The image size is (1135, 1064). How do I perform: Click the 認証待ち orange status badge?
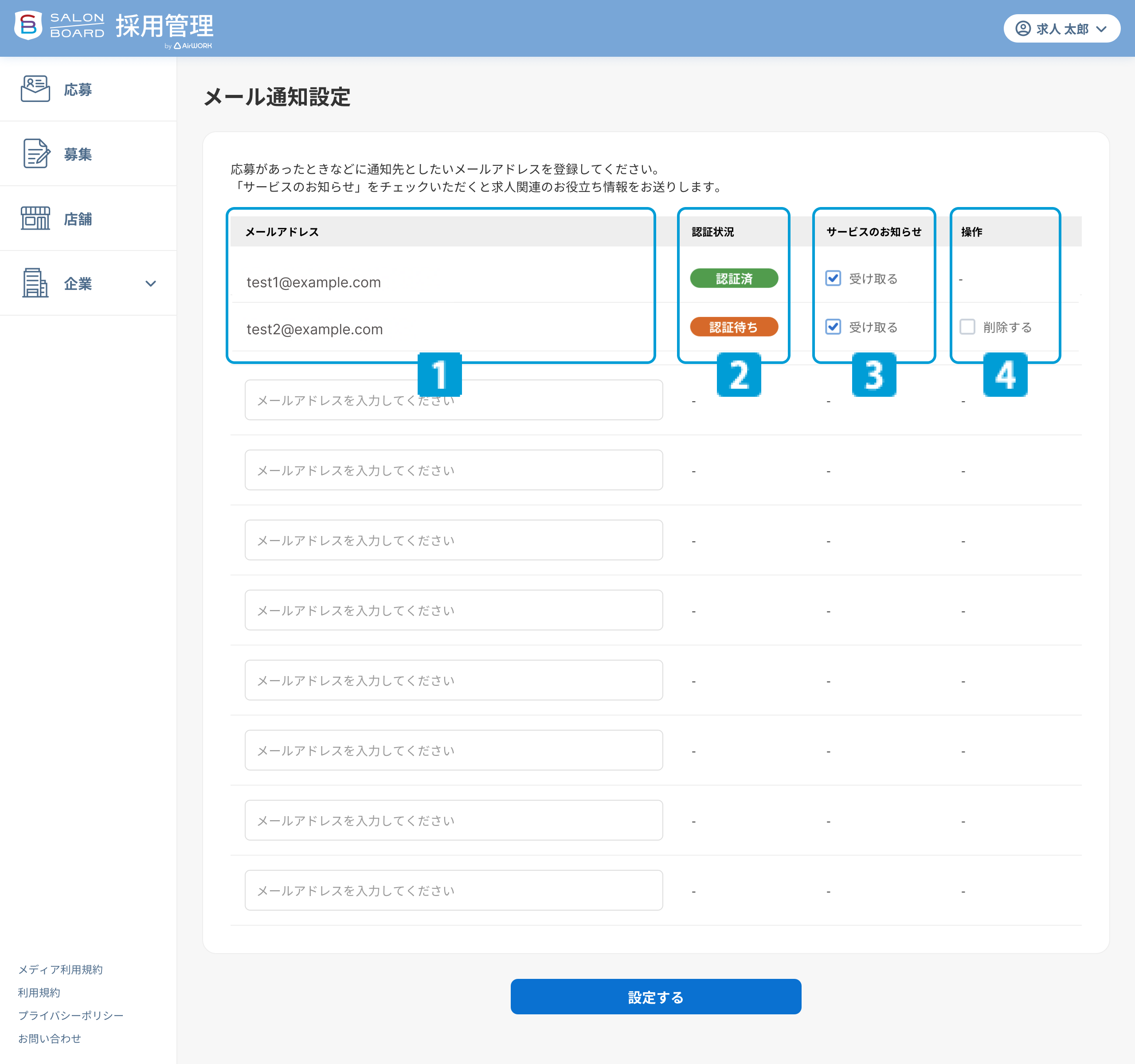pyautogui.click(x=734, y=327)
